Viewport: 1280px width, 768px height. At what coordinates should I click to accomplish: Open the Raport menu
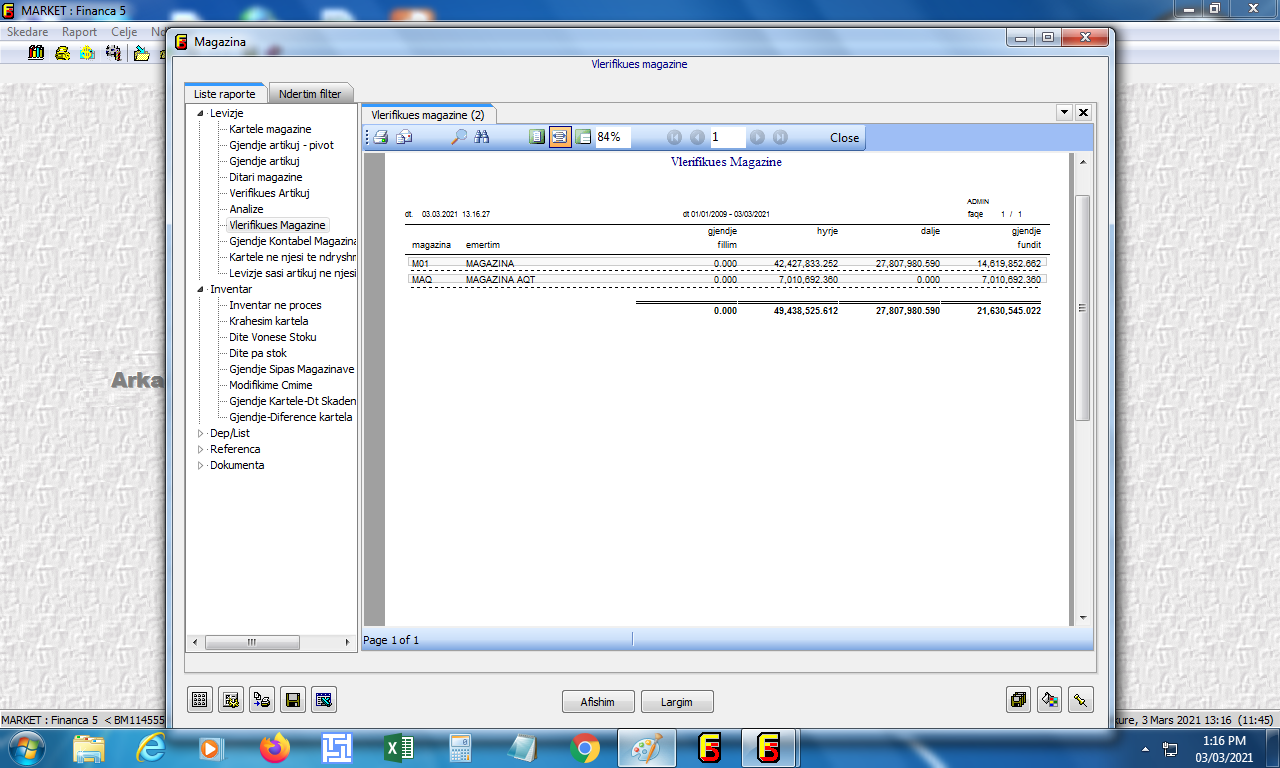pos(79,32)
